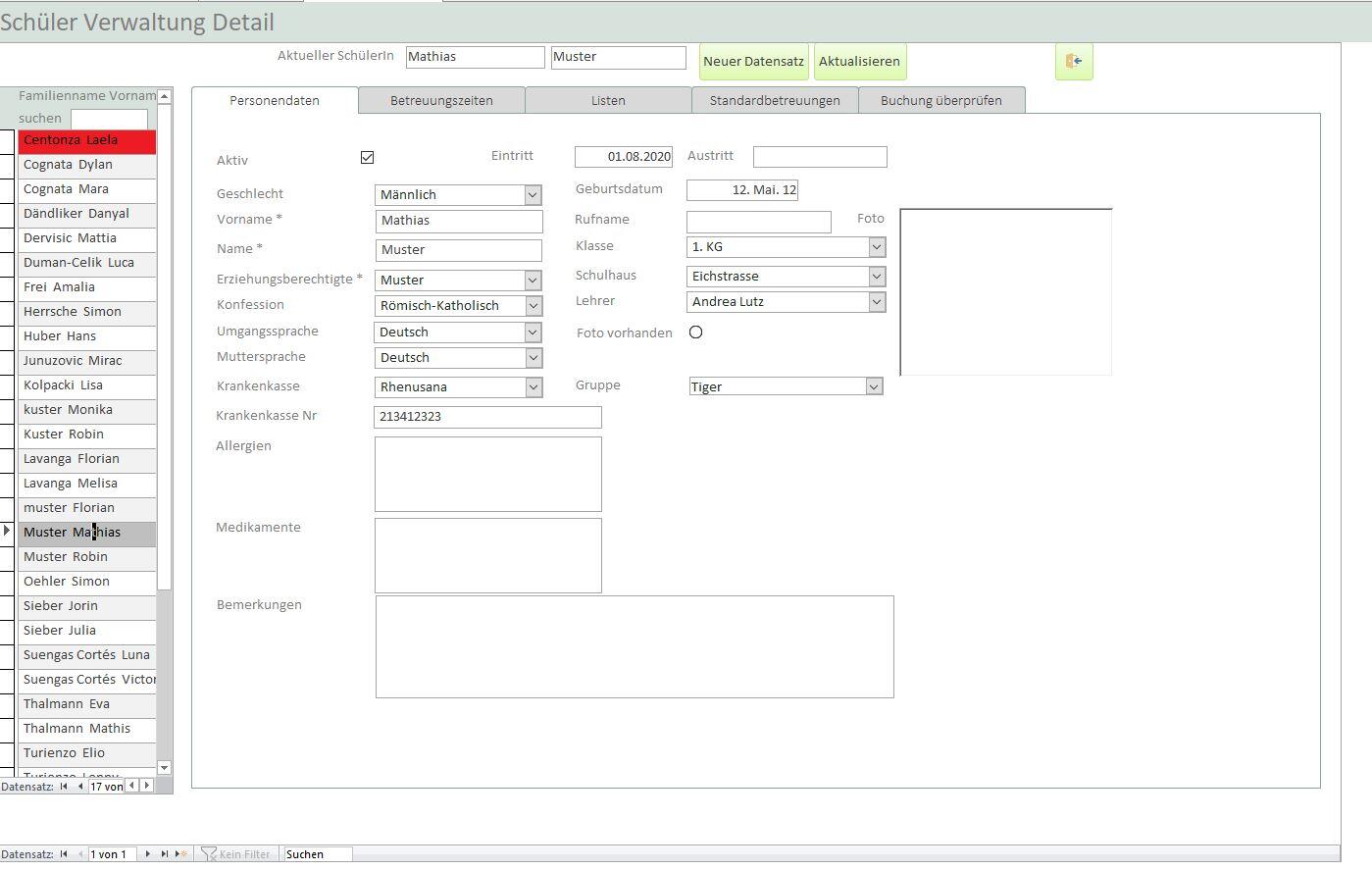Click the Neuer Datensatz button
The height and width of the screenshot is (870, 1372).
point(753,62)
